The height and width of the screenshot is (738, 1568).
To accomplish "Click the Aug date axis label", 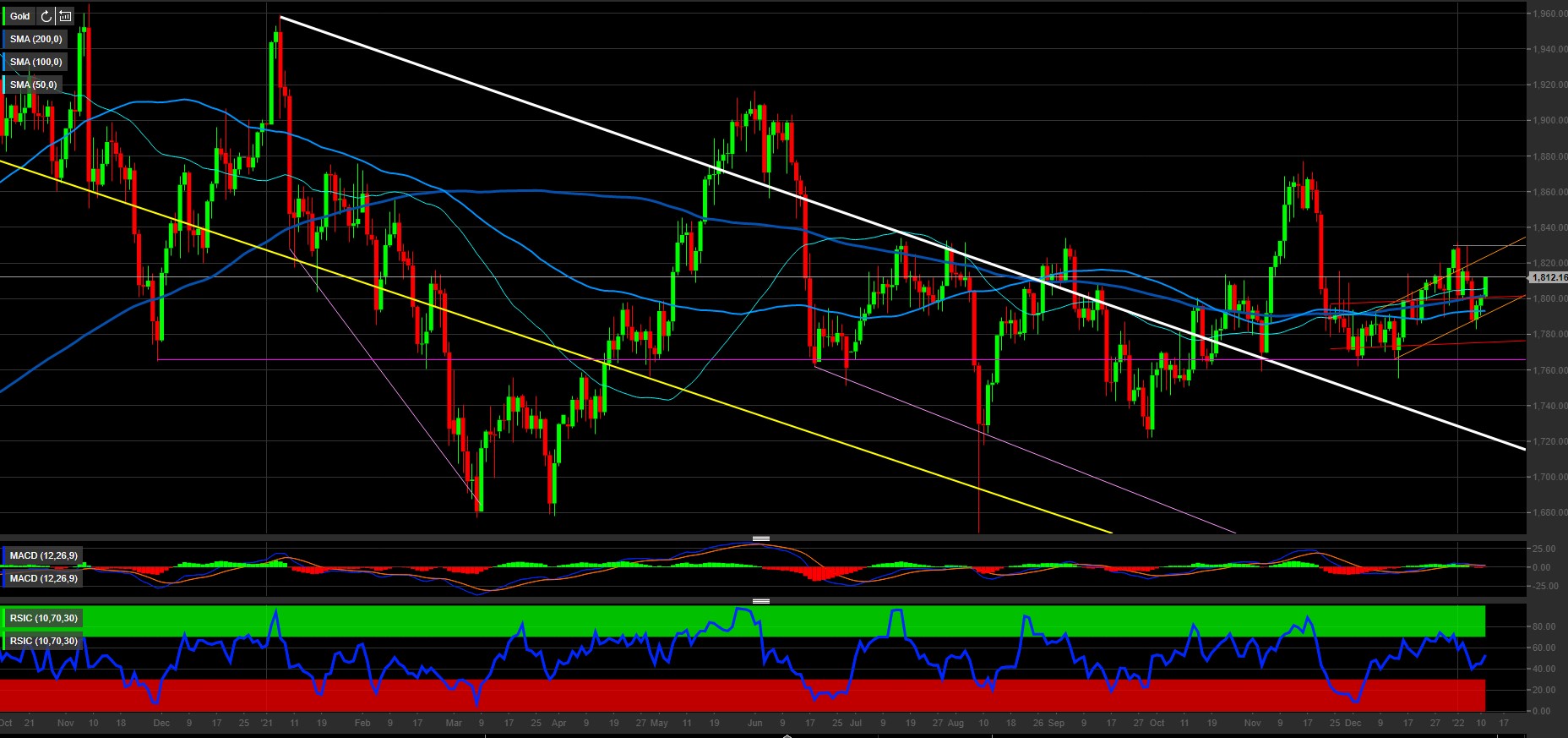I will 955,723.
